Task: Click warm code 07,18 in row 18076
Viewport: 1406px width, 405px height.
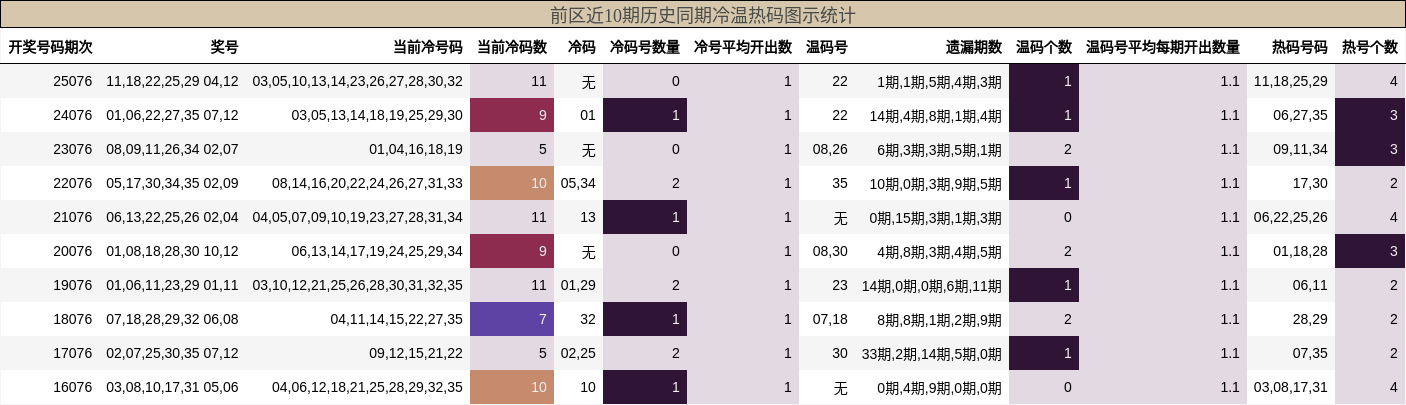Action: pyautogui.click(x=830, y=320)
